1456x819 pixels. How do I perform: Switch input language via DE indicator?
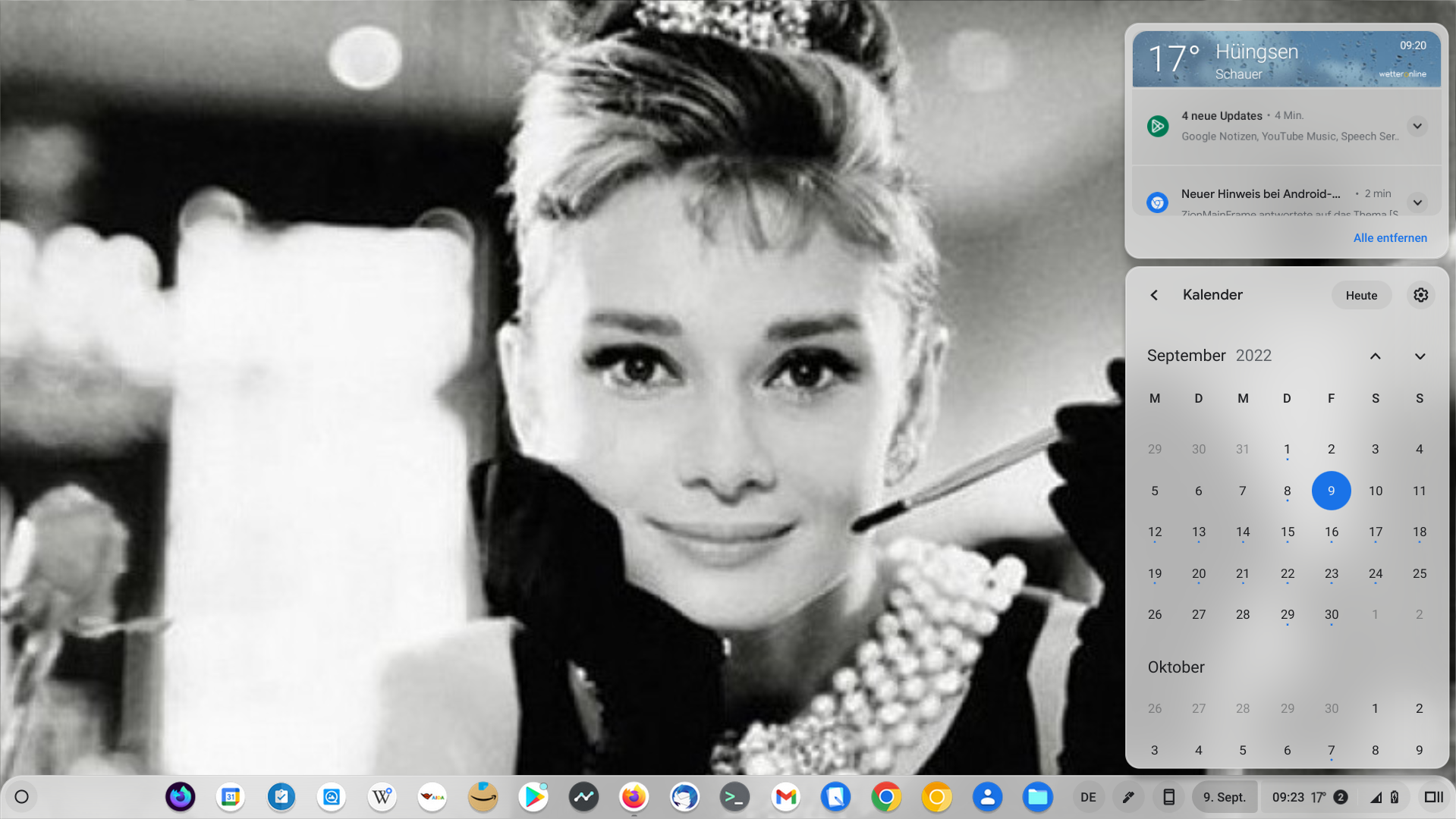click(x=1088, y=797)
